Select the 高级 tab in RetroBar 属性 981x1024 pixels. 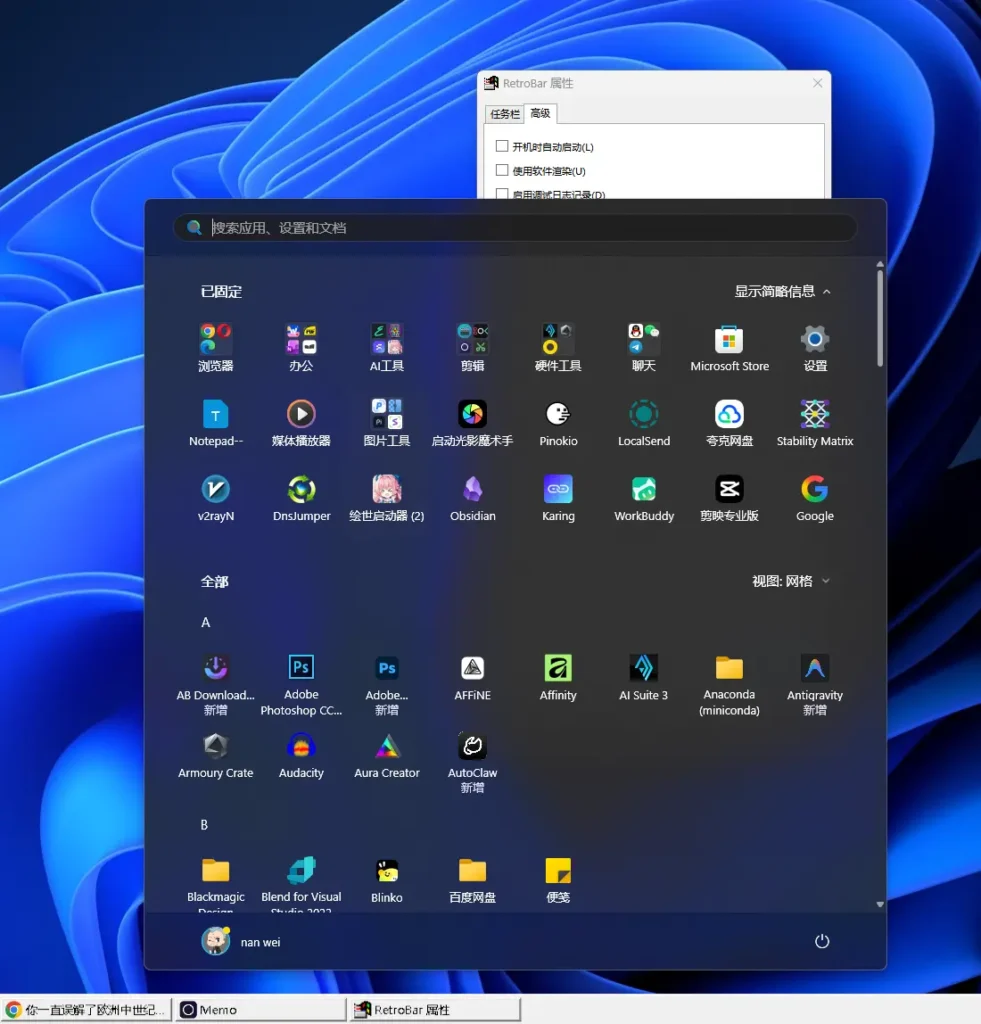539,113
